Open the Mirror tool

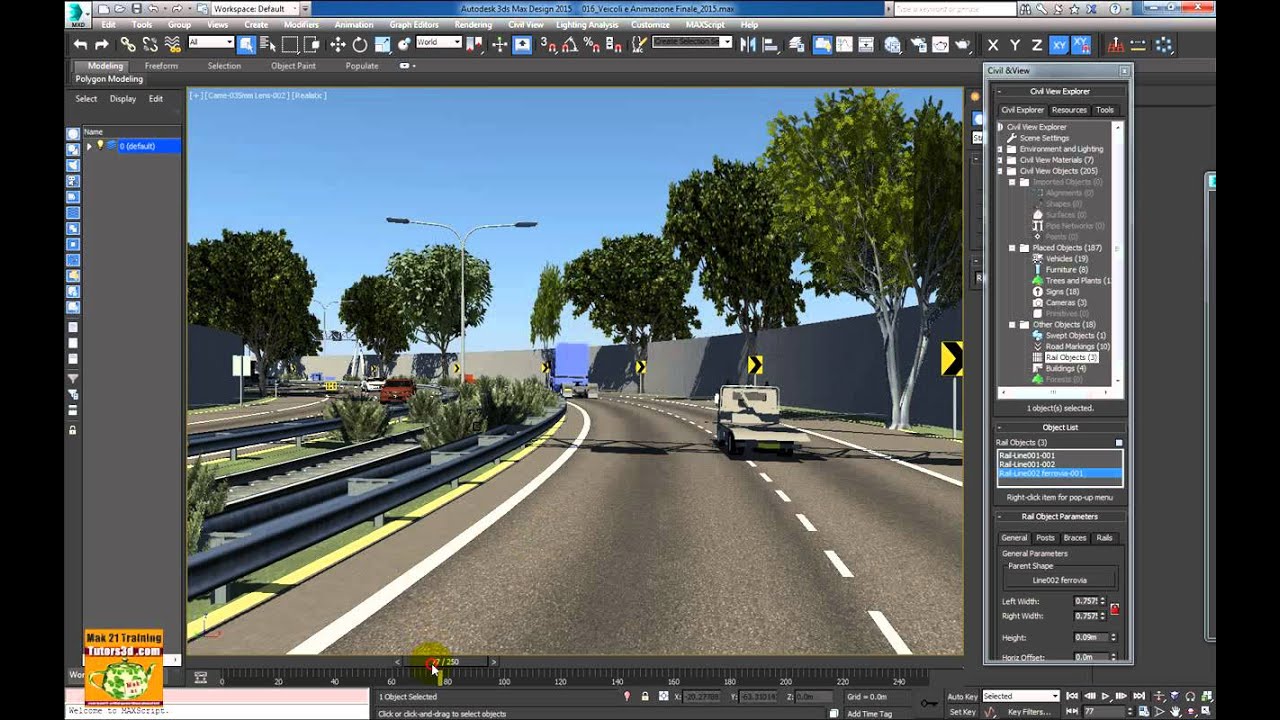[747, 44]
